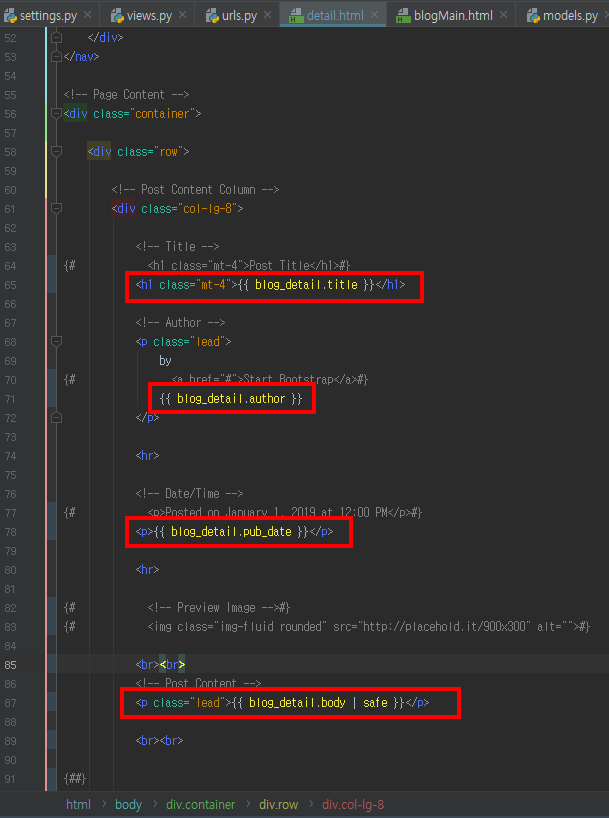Image resolution: width=609 pixels, height=818 pixels.
Task: Click the highlighted br tag on line 85
Action: (172, 665)
